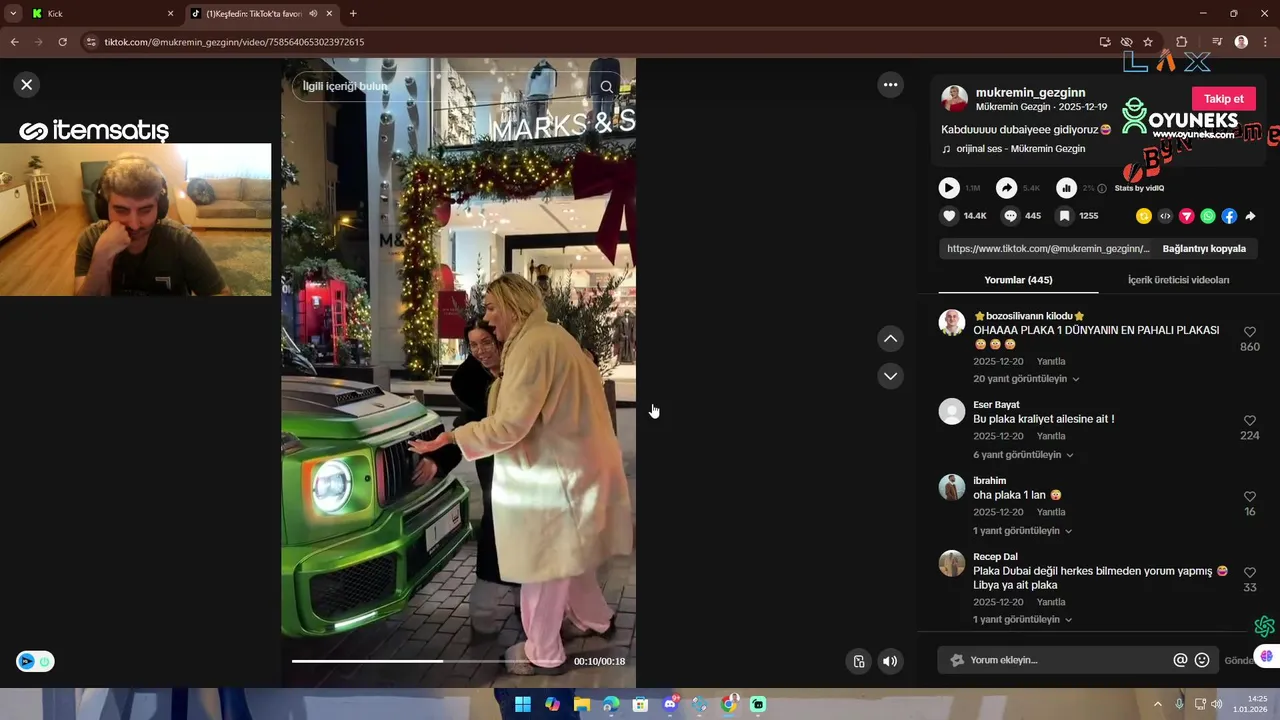Open mukremin_gezginn username link

tap(1030, 92)
